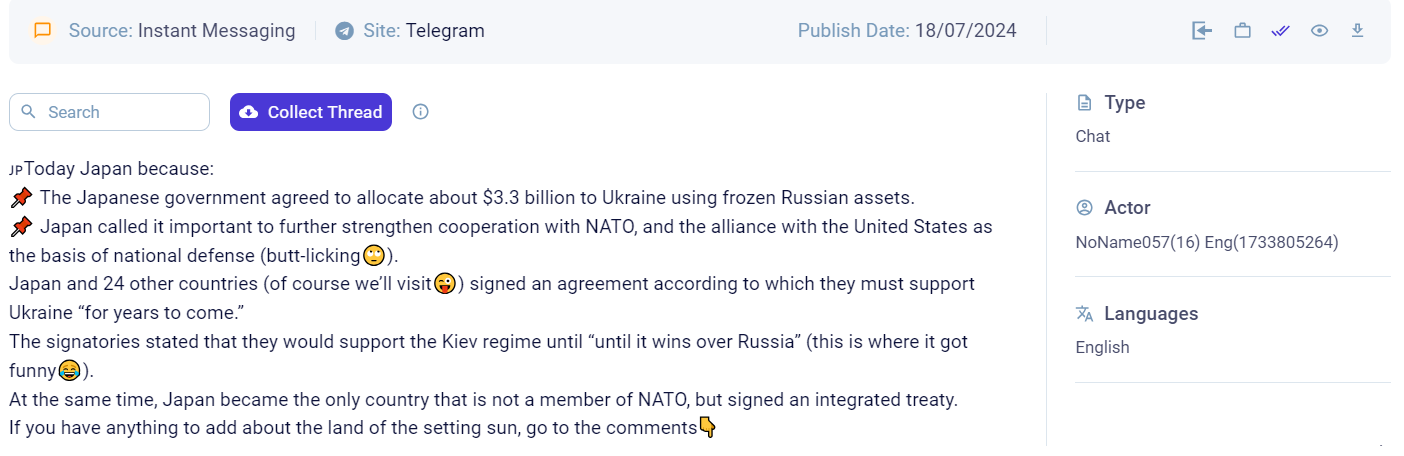Focus the Search input field
The width and height of the screenshot is (1404, 456).
[x=110, y=112]
